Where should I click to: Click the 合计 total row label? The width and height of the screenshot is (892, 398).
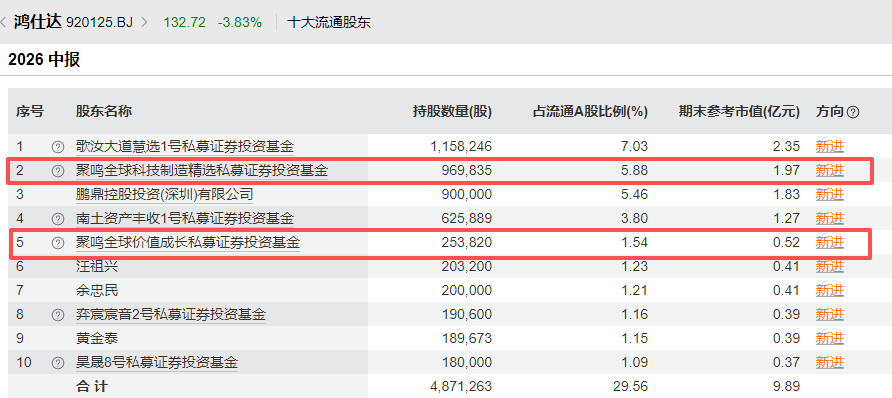tap(92, 387)
